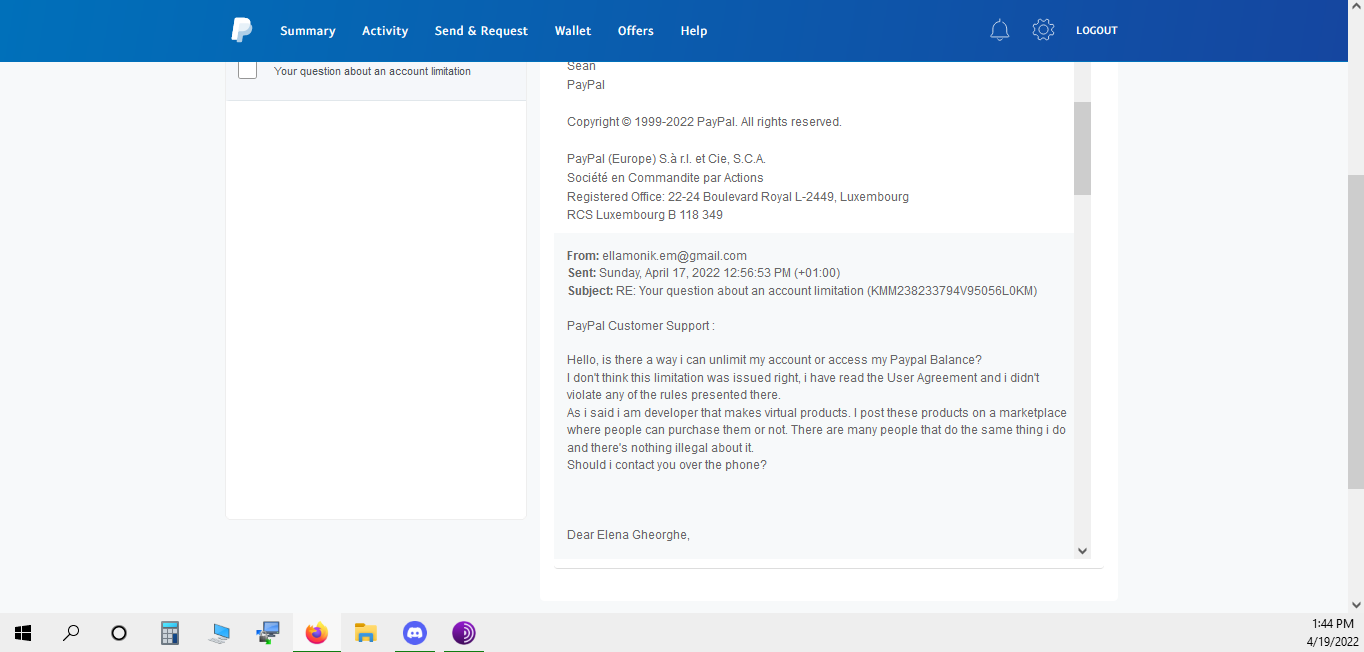Open taskbar search magnifier
Image resolution: width=1364 pixels, height=652 pixels.
[71, 632]
